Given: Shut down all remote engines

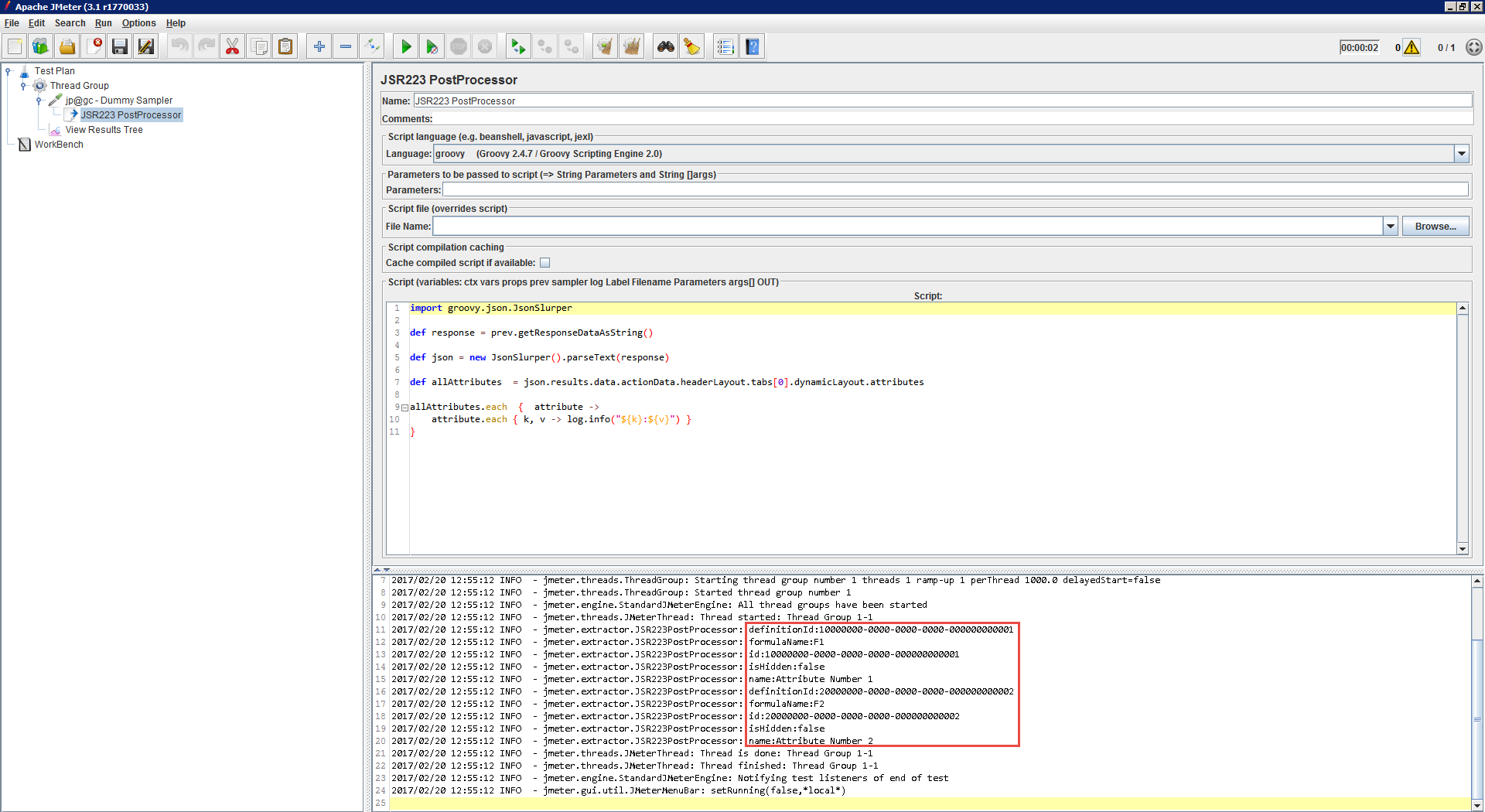Looking at the screenshot, I should (x=571, y=46).
